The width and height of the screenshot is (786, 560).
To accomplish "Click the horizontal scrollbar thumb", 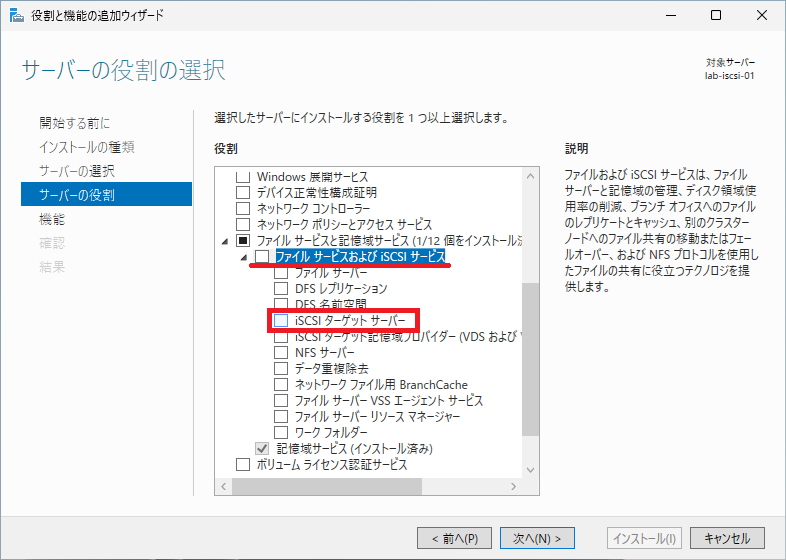I will [327, 486].
